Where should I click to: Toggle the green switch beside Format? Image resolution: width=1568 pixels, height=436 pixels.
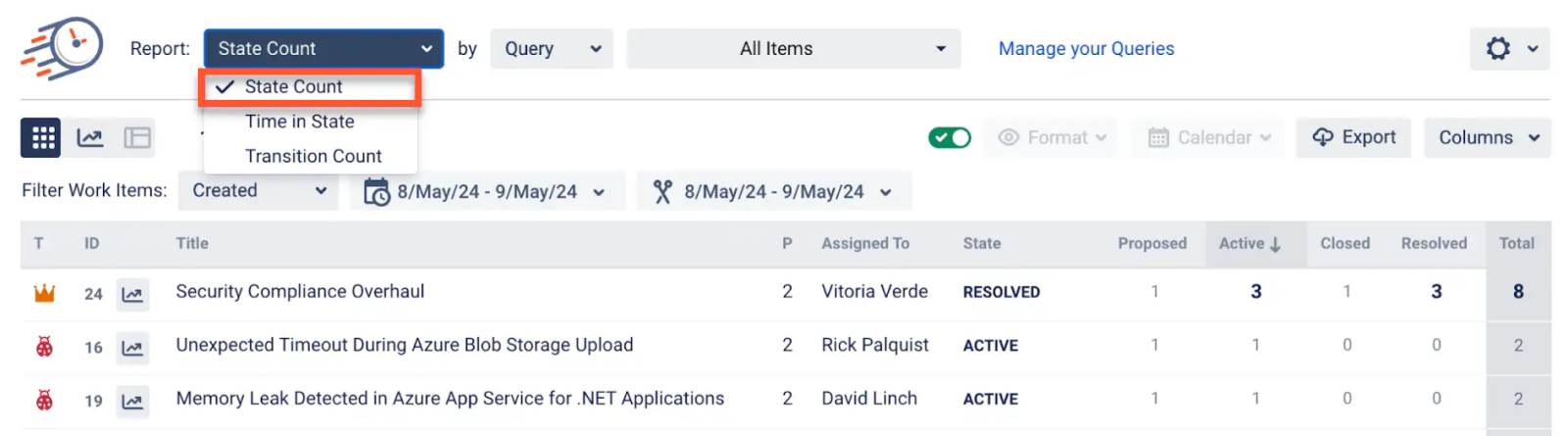tap(949, 138)
